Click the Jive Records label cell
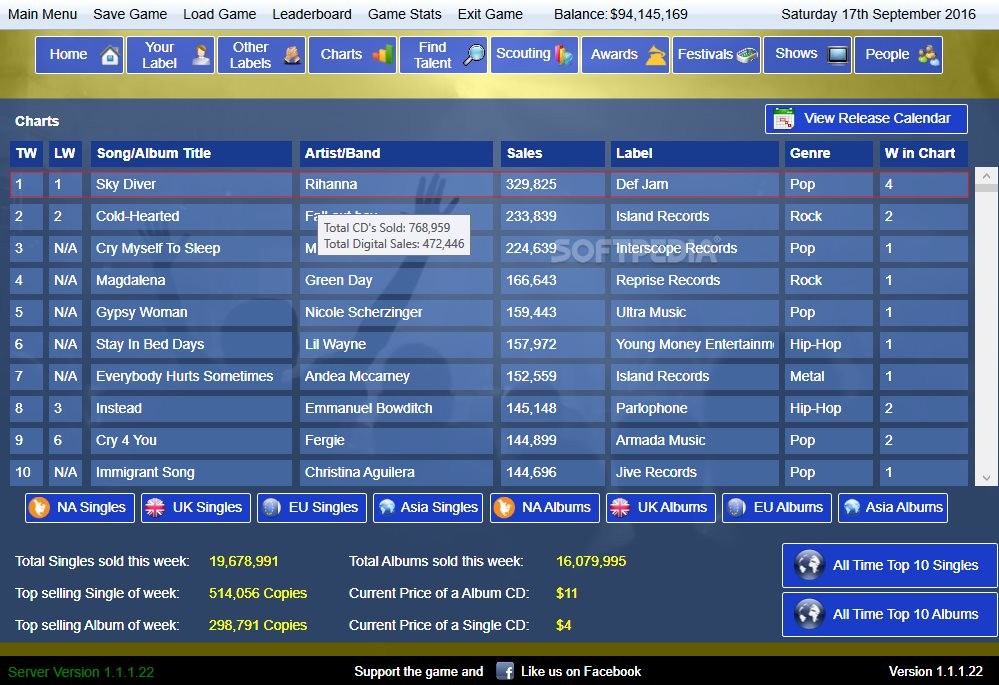999x685 pixels. (x=694, y=472)
